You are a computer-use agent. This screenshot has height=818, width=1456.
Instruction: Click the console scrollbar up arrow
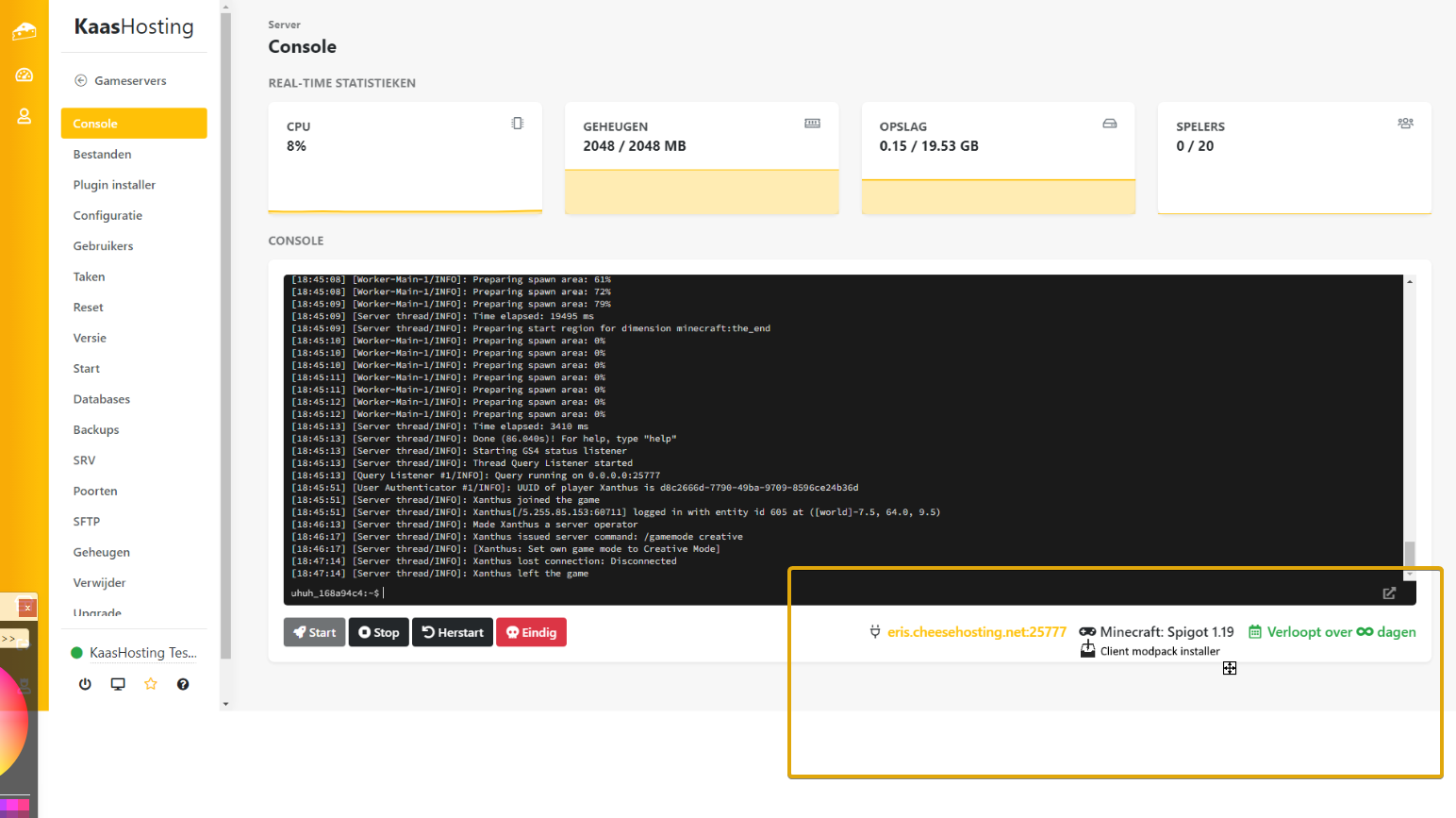click(1410, 281)
